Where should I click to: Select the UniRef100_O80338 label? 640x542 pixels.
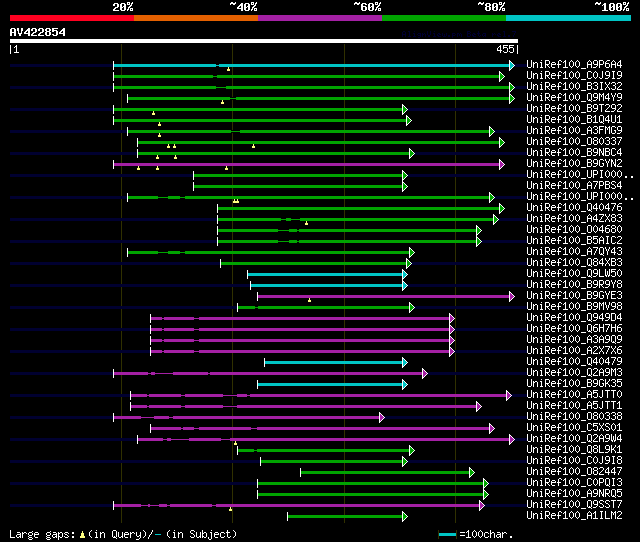point(574,417)
